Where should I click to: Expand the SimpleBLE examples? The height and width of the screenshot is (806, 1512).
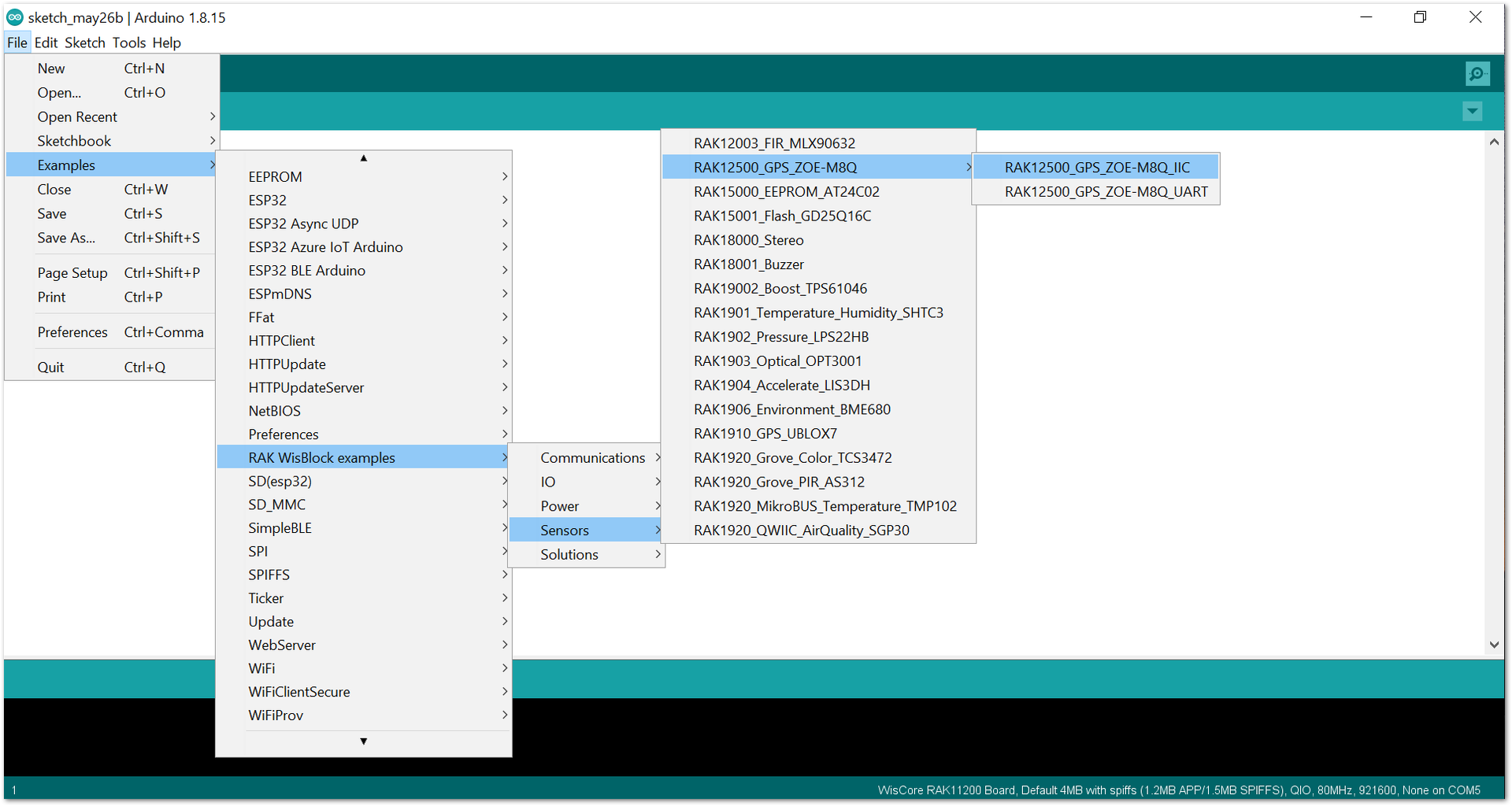tap(364, 528)
